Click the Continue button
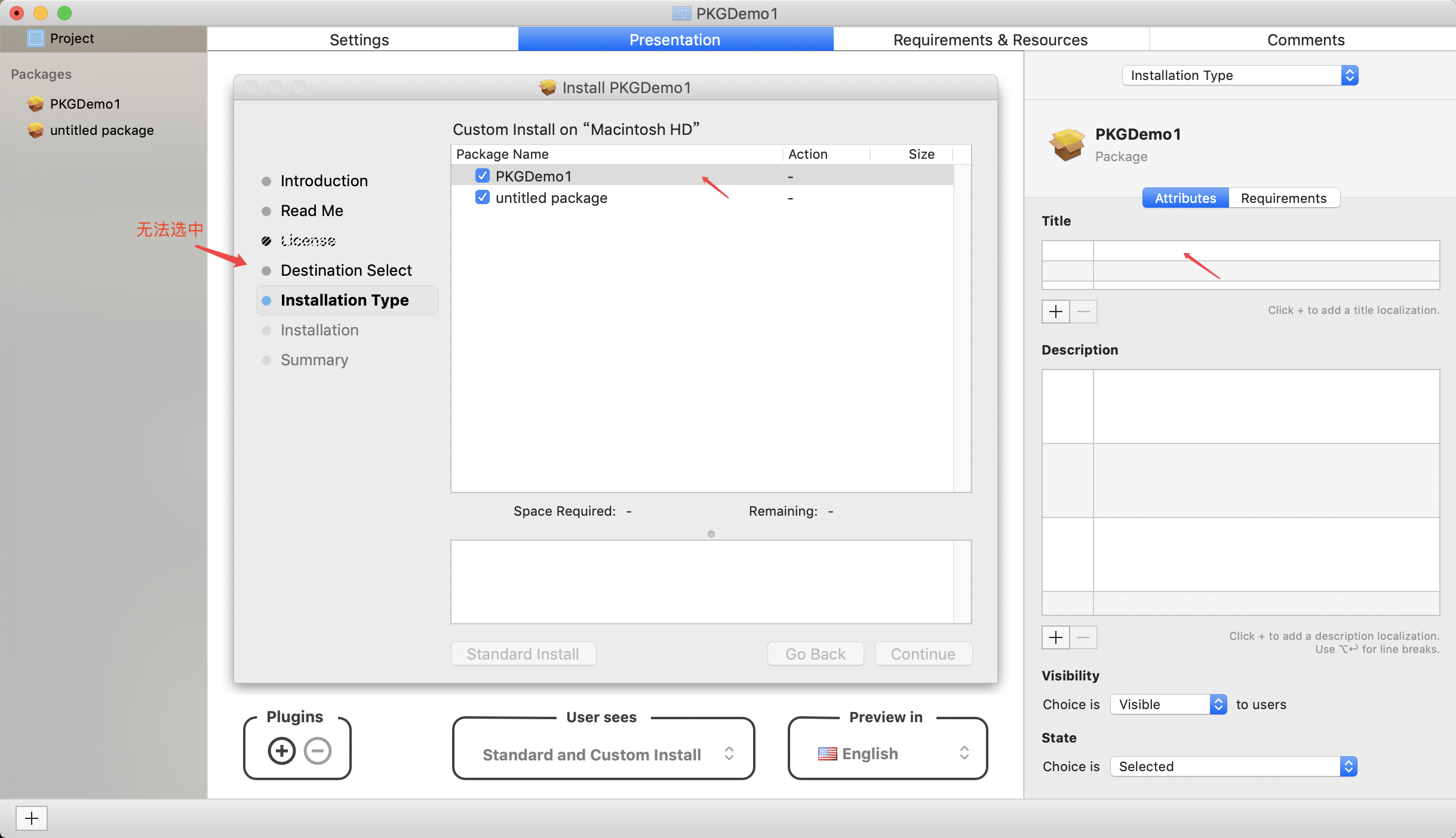This screenshot has width=1456, height=838. [x=922, y=654]
